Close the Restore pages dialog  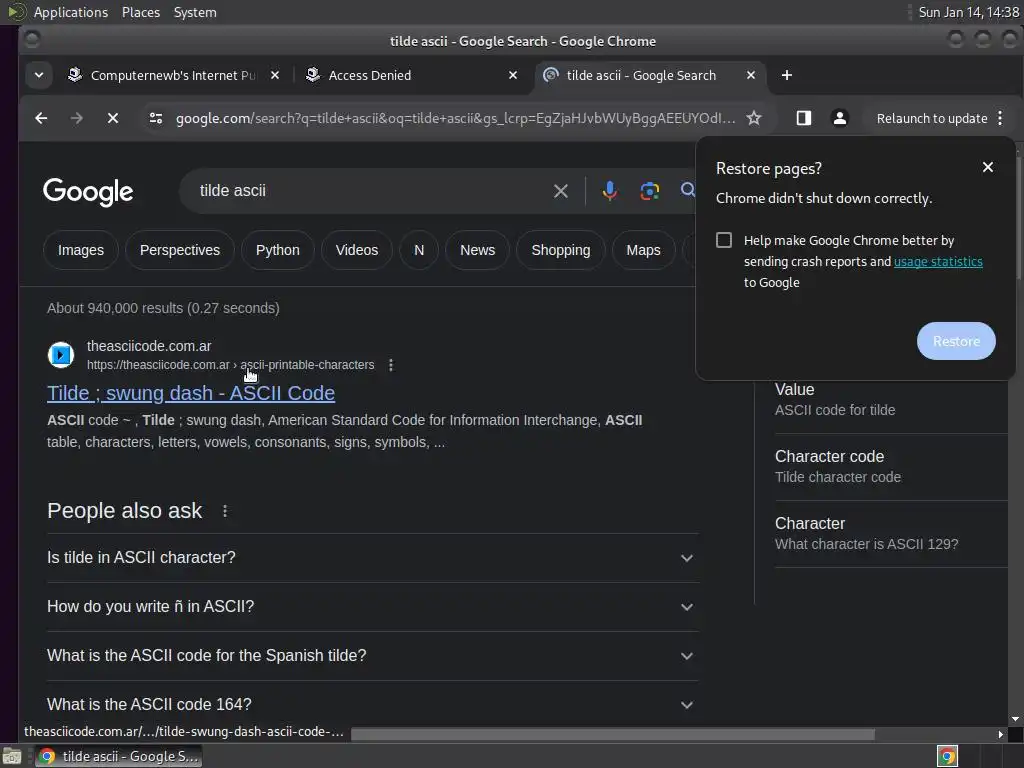988,168
